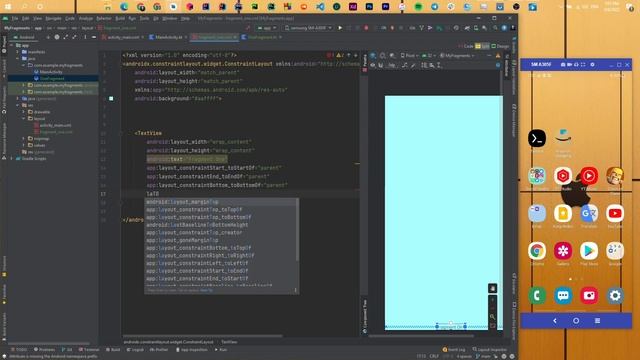Open Messages app on the phone mirror
The height and width of the screenshot is (360, 640).
click(563, 296)
